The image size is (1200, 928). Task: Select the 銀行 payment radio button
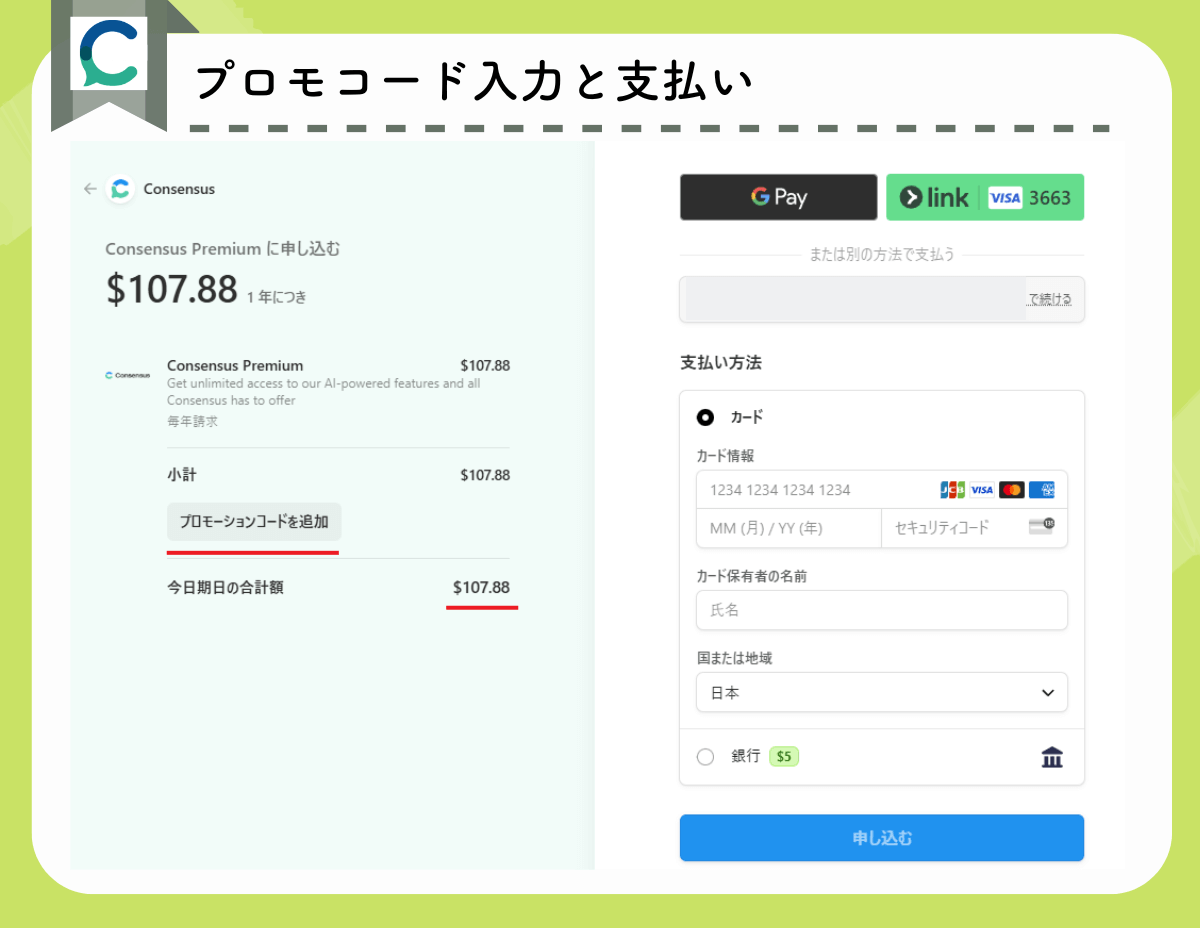point(705,757)
